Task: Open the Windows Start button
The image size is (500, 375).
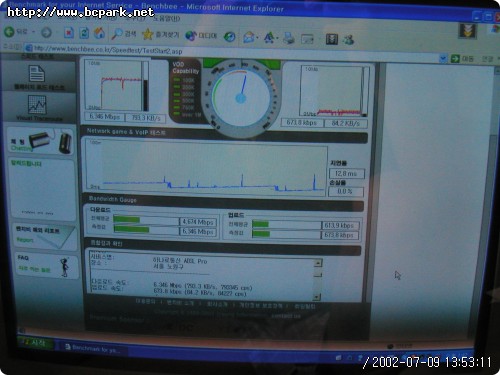Action: 36,343
